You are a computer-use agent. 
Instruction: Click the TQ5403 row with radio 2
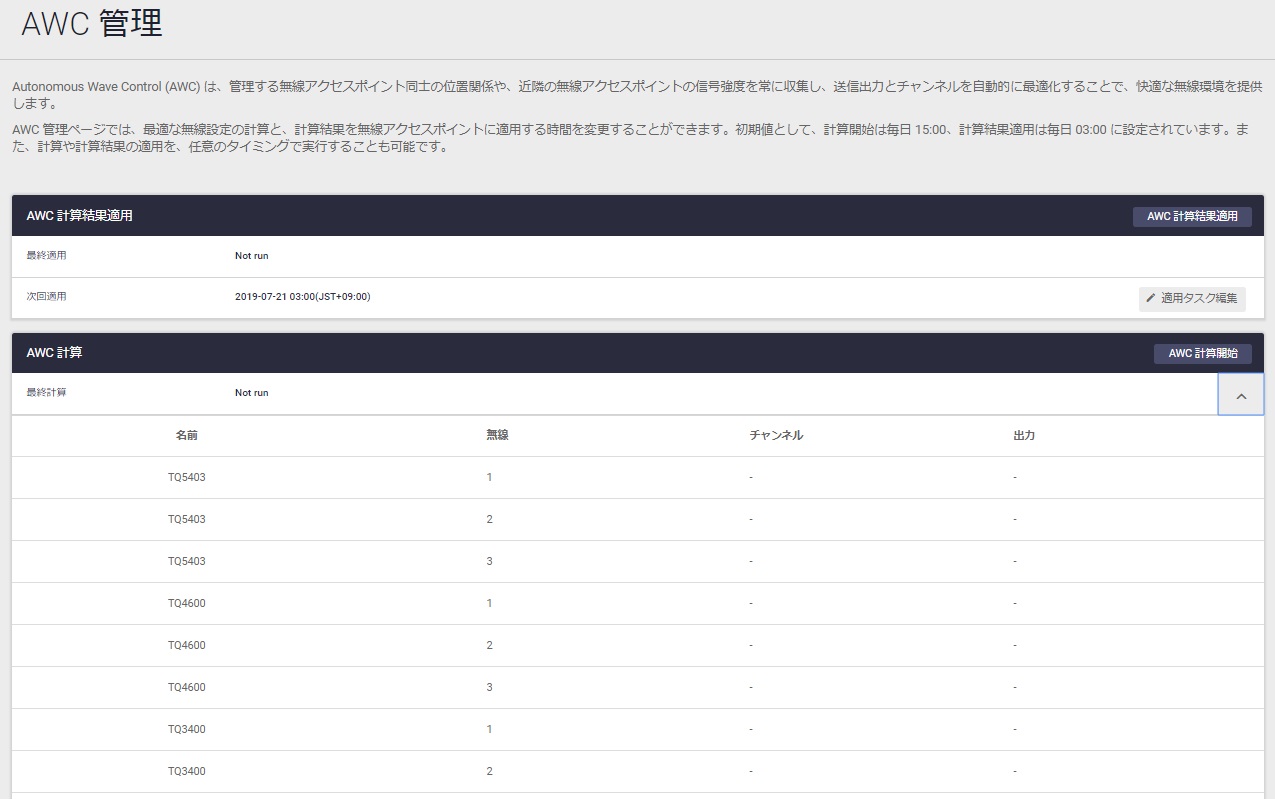[187, 519]
